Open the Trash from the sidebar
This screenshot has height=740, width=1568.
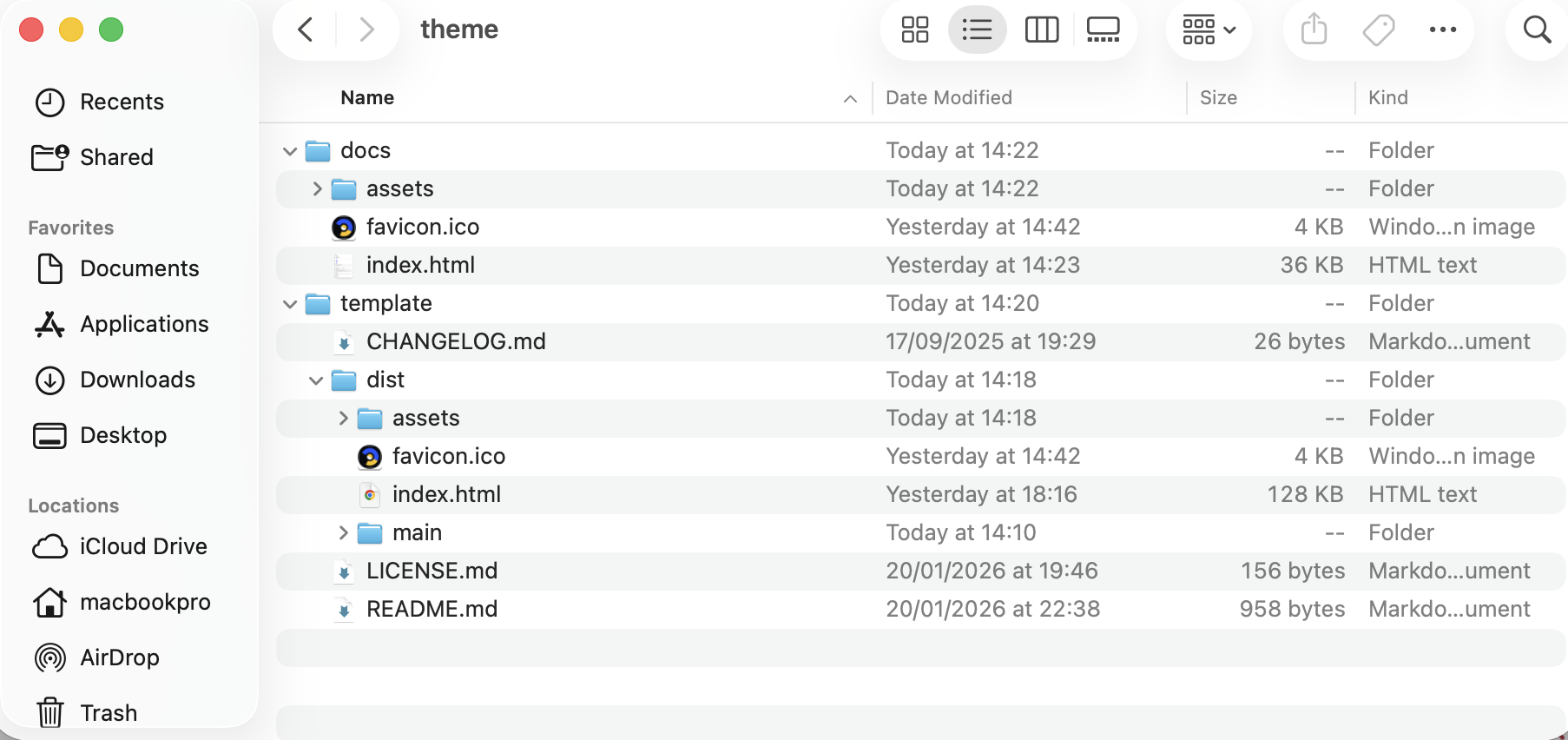109,712
